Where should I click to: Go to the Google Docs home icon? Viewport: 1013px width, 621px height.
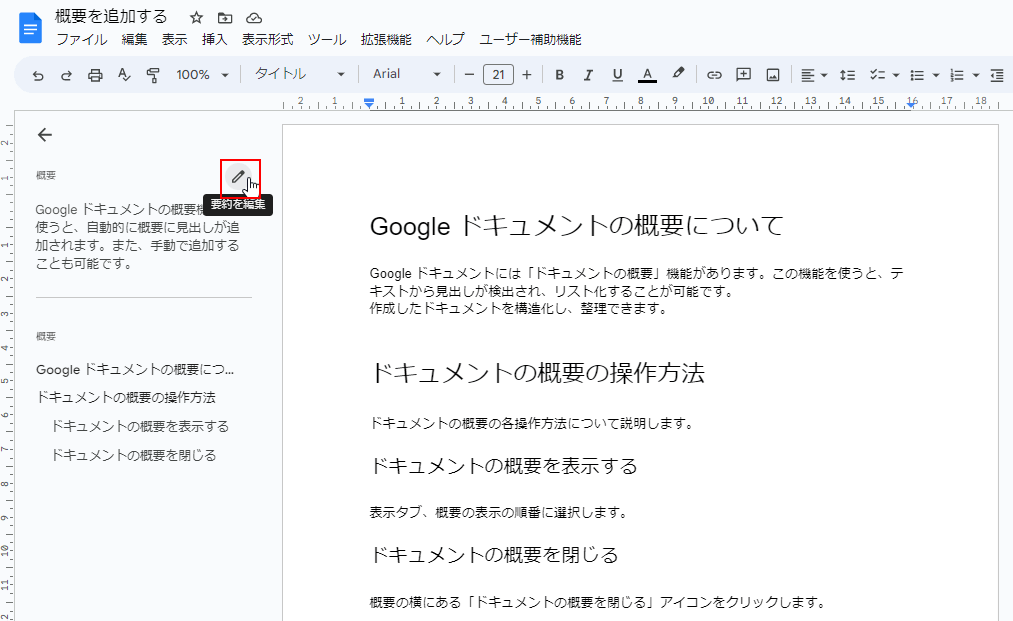[30, 29]
